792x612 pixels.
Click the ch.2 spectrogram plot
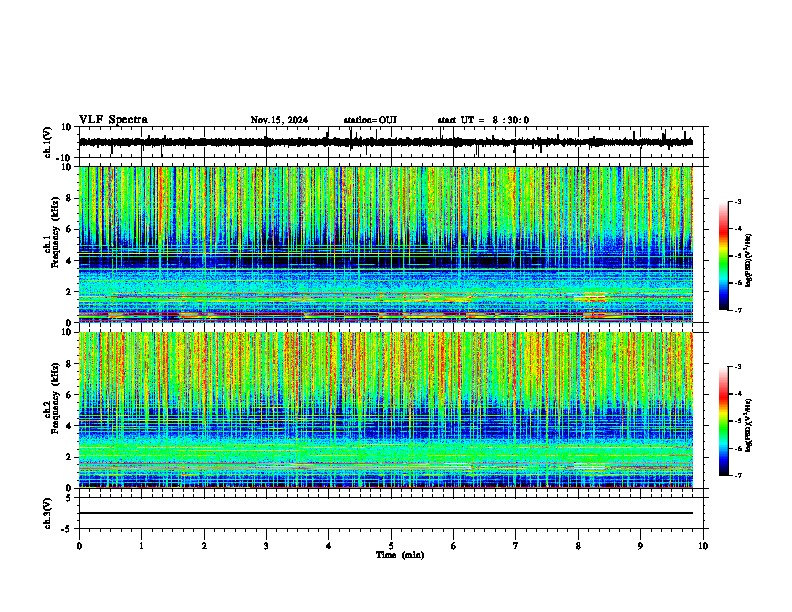pyautogui.click(x=385, y=410)
